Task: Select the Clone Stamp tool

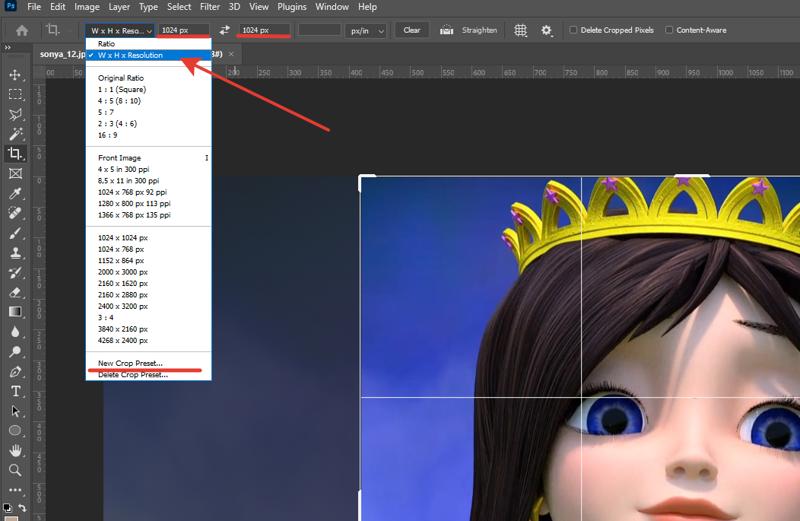Action: coord(15,253)
